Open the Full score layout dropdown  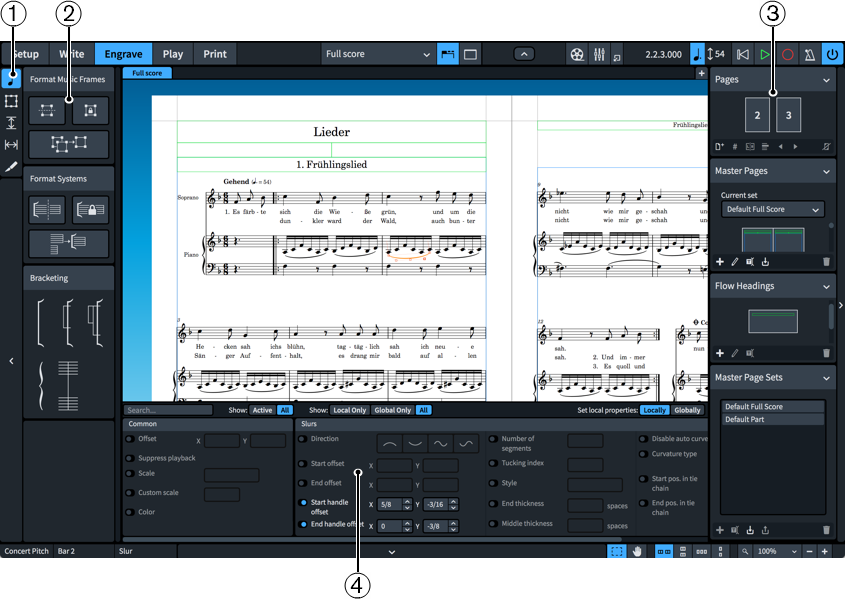(x=378, y=54)
